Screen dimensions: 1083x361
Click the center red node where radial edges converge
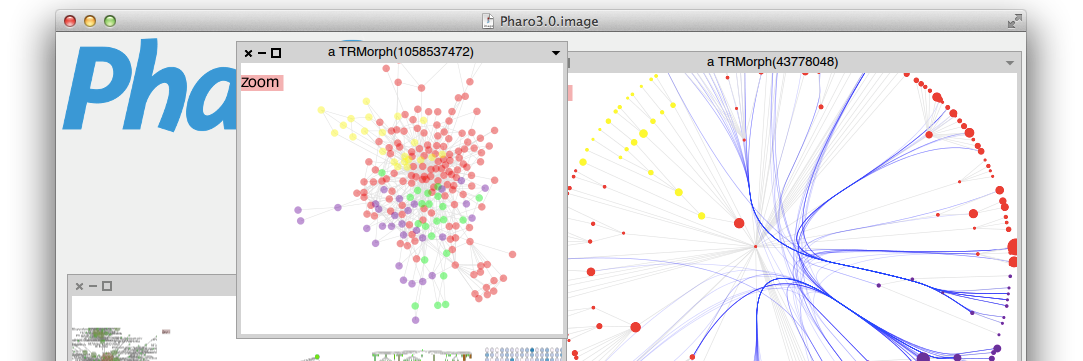755,246
